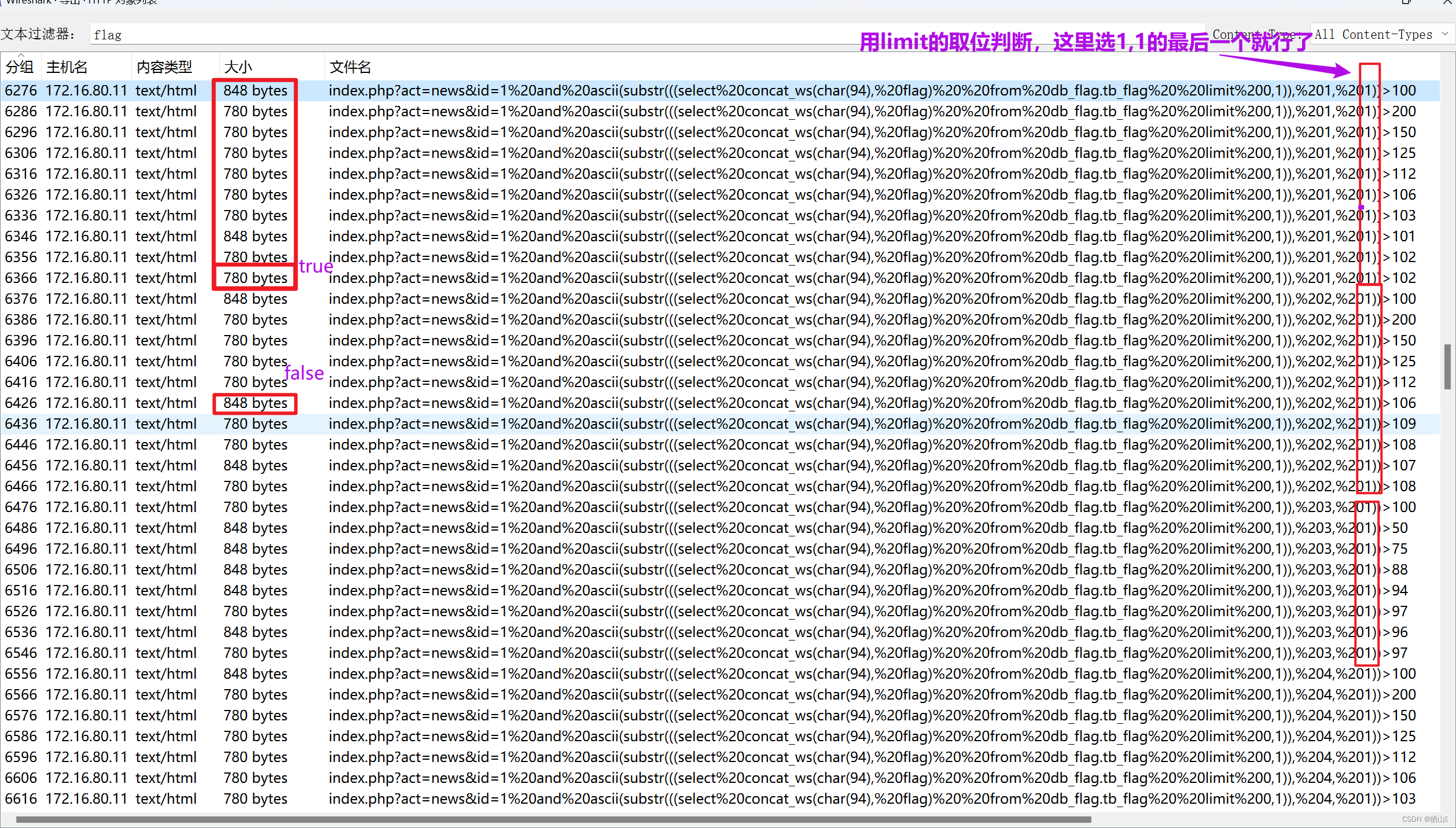Image resolution: width=1456 pixels, height=828 pixels.
Task: Select the row for packet 6496
Action: (720, 549)
